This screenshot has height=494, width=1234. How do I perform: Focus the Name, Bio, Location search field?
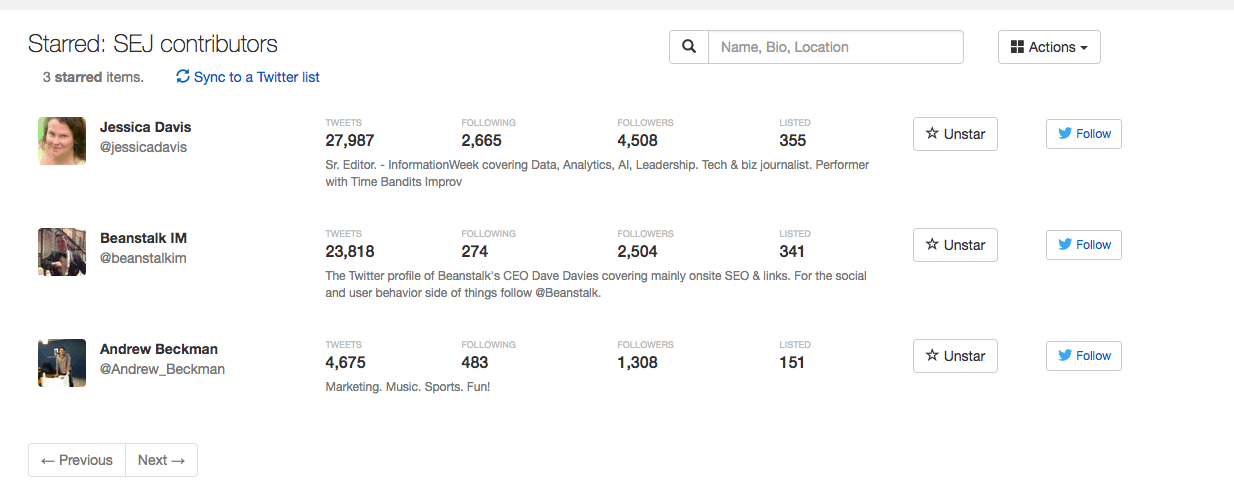coord(835,47)
